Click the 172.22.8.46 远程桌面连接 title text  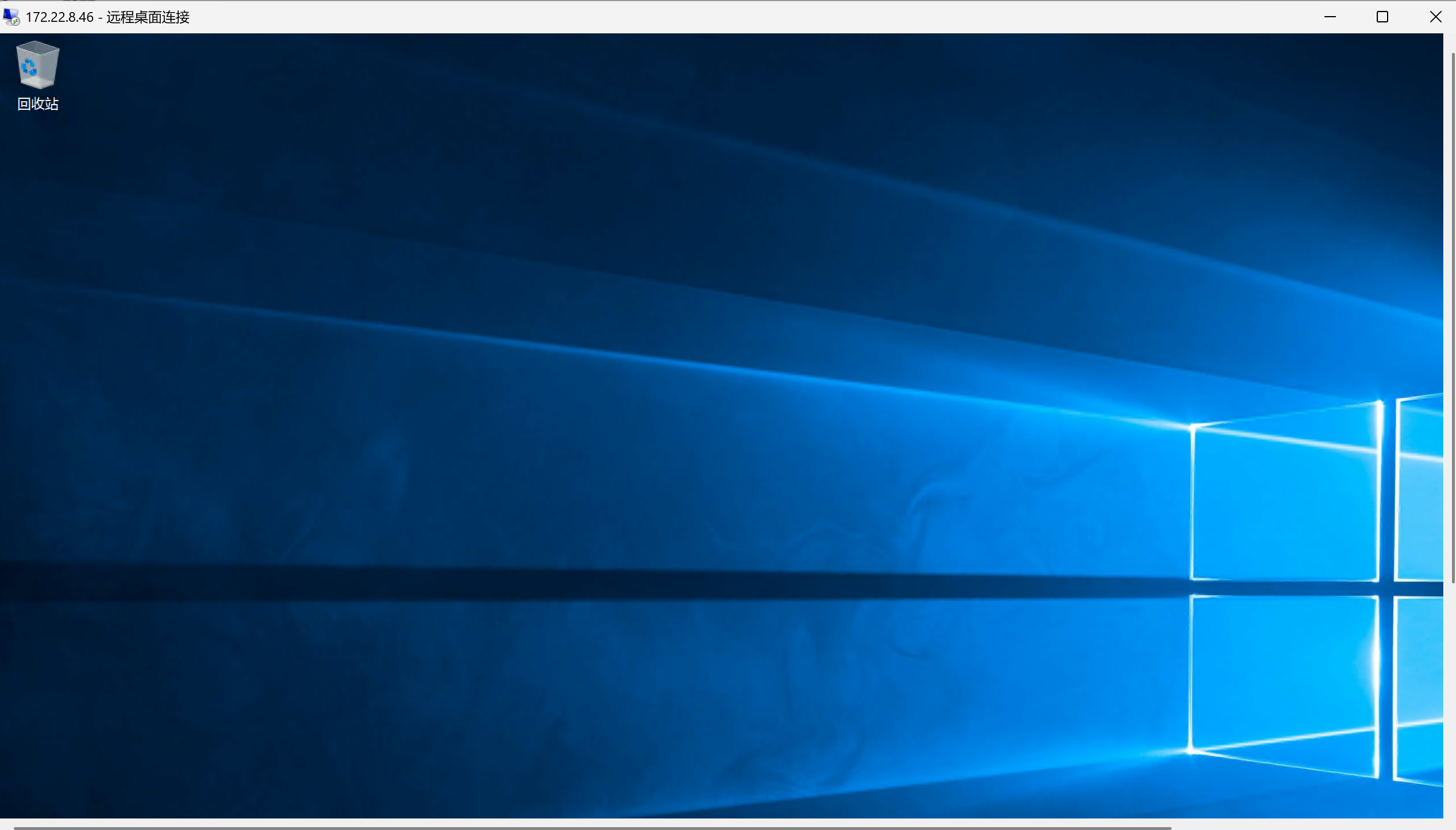coord(107,17)
